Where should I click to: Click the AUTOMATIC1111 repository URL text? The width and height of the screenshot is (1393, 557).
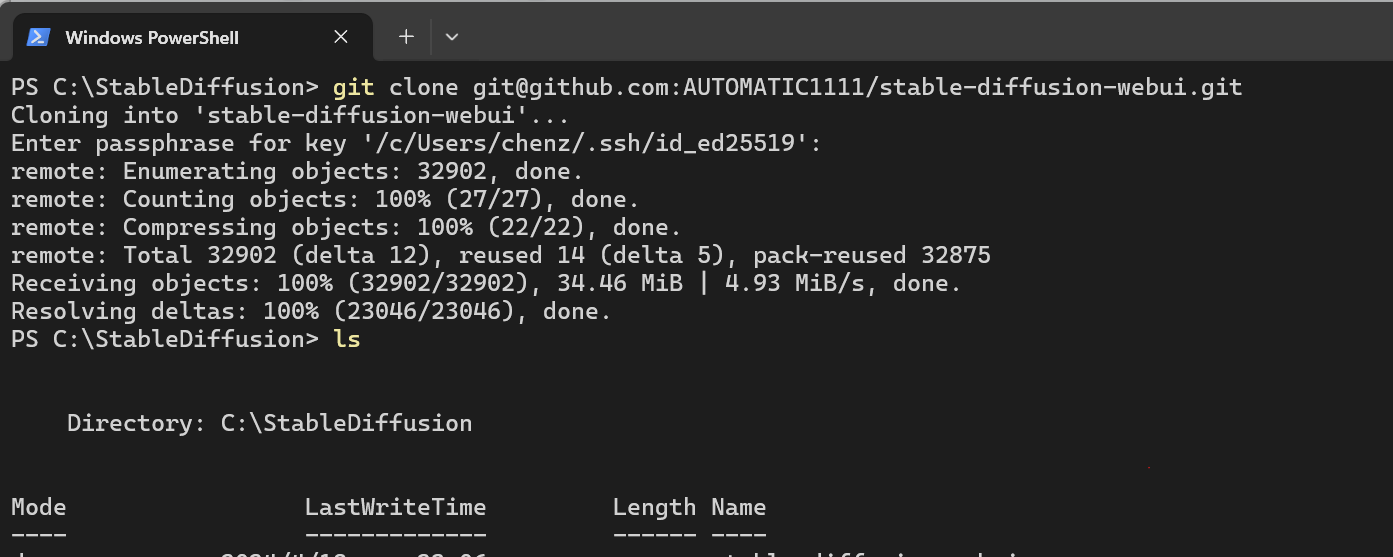coord(816,87)
